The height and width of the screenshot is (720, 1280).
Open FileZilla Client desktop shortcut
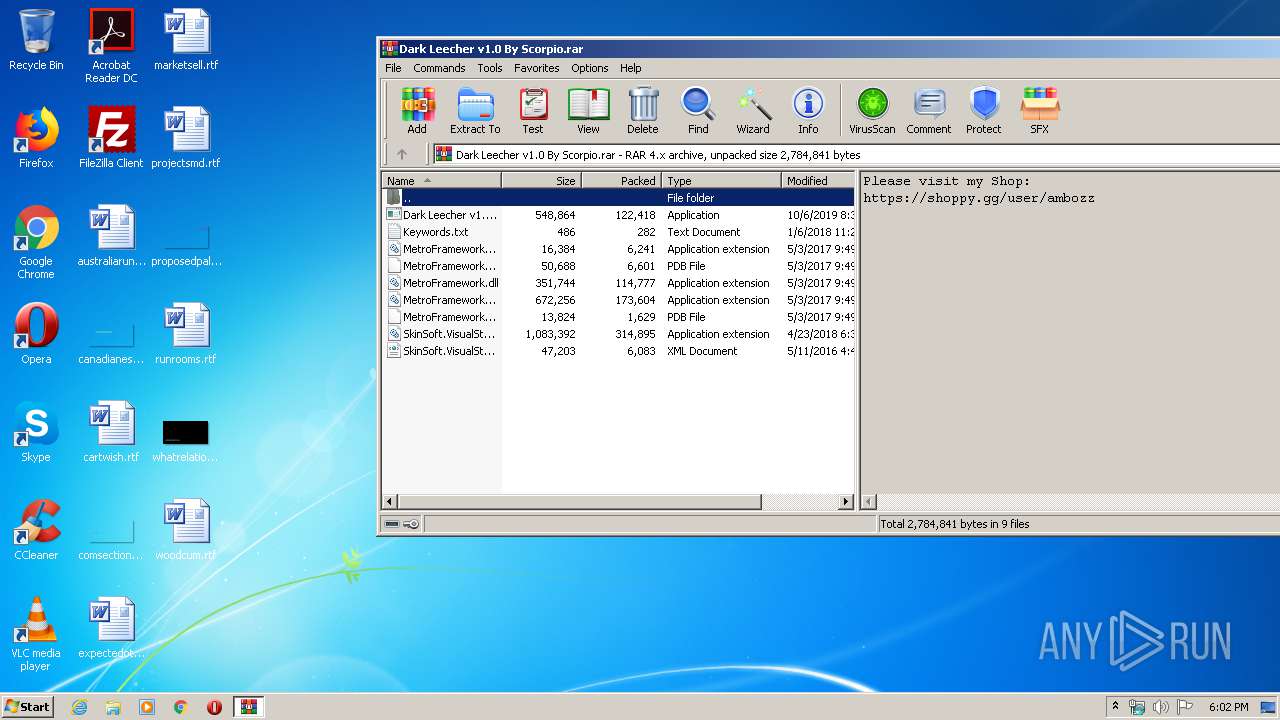click(111, 137)
